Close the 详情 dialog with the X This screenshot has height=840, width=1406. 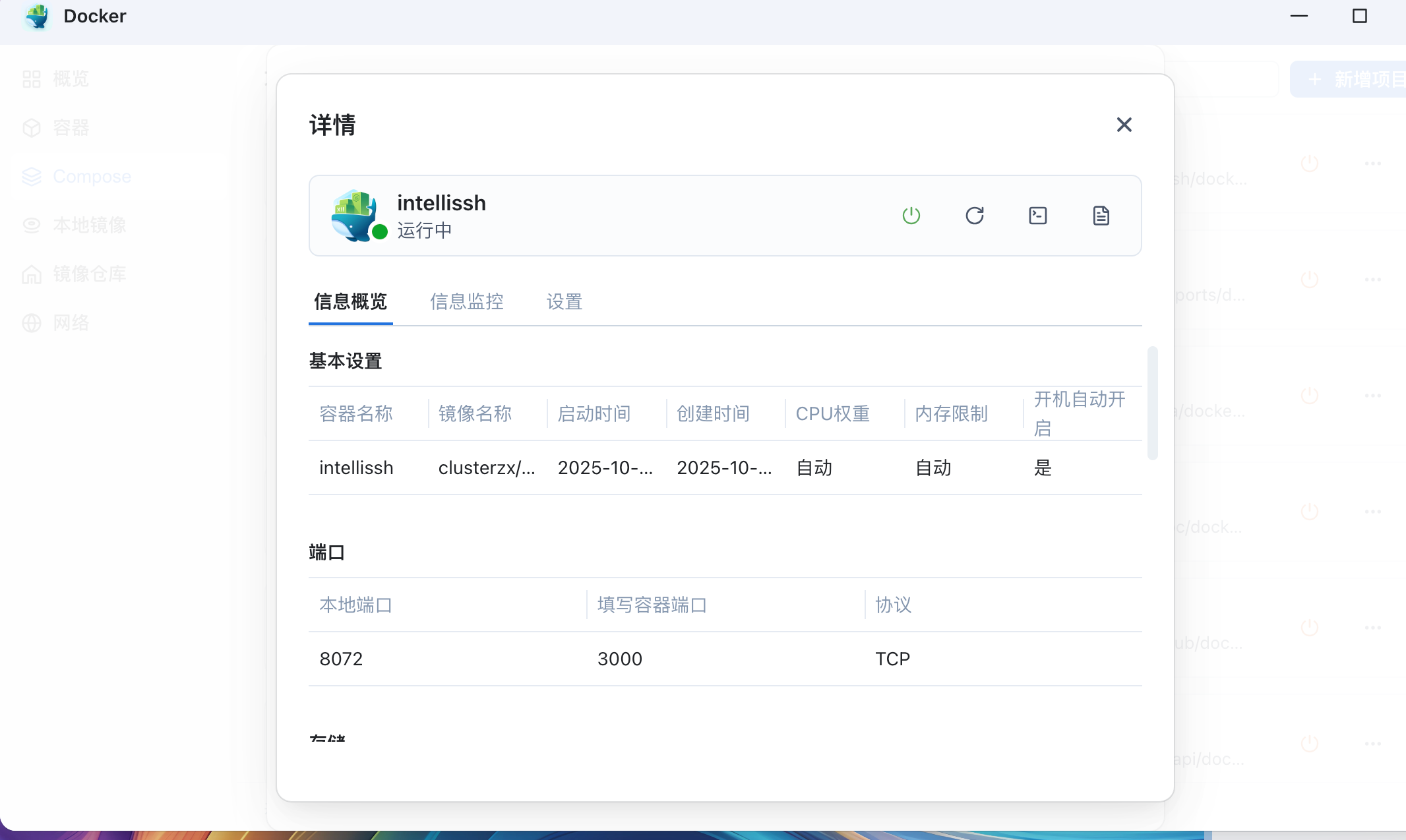click(1124, 125)
